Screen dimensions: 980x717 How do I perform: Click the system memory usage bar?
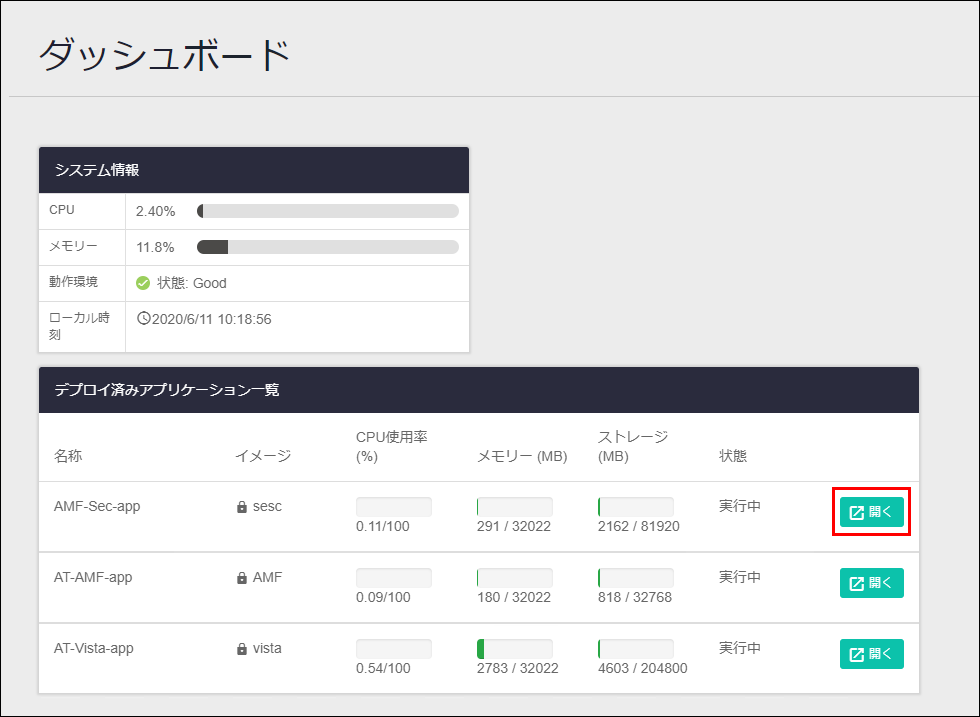point(328,247)
